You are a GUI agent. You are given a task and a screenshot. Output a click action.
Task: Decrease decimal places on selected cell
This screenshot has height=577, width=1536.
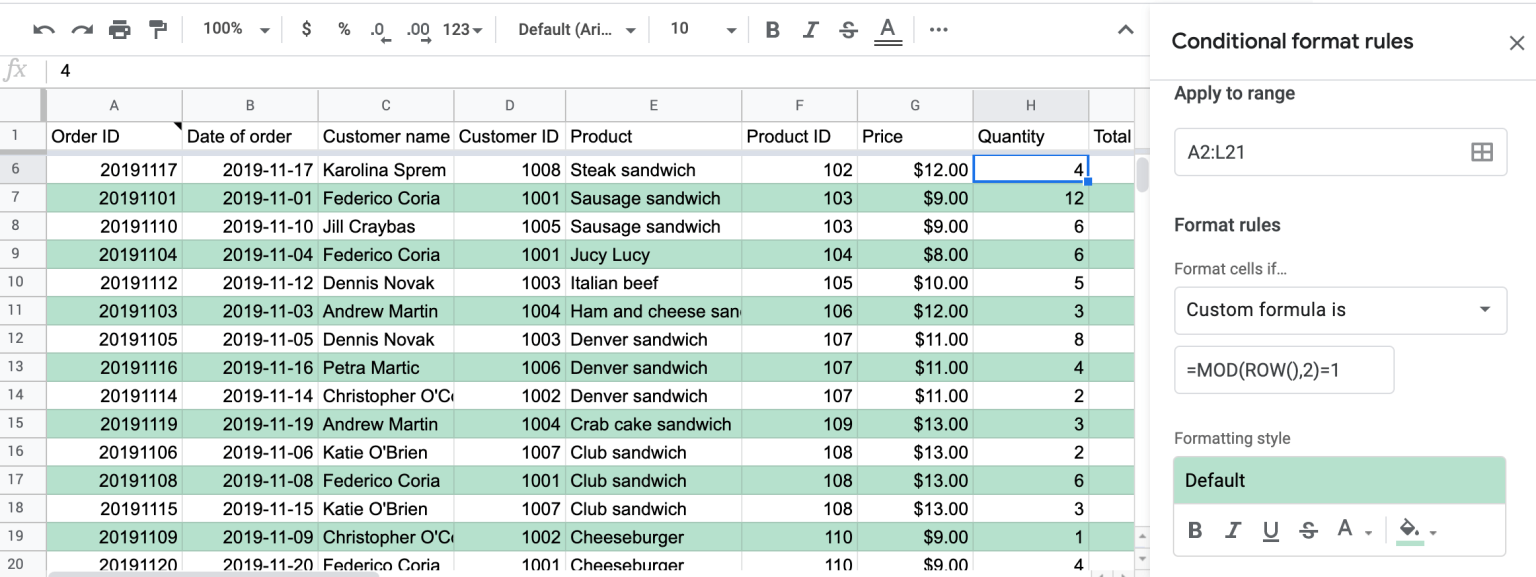381,29
